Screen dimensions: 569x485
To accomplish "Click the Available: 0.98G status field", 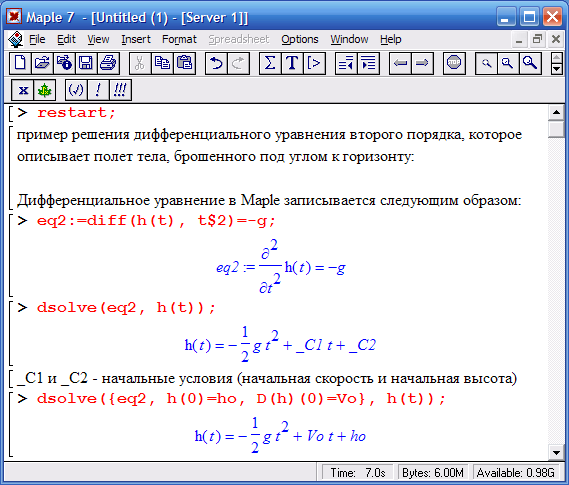I will tap(516, 473).
